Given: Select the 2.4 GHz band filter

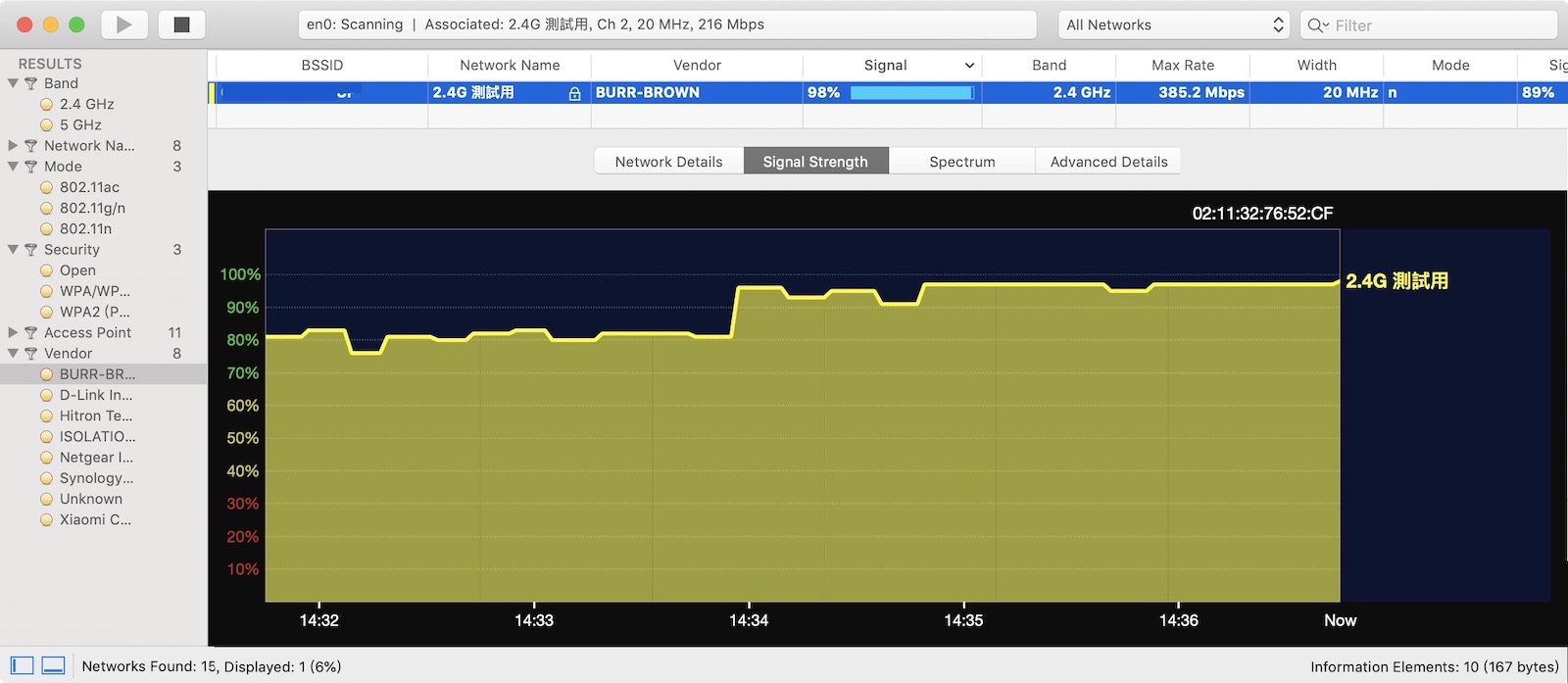Looking at the screenshot, I should [86, 104].
